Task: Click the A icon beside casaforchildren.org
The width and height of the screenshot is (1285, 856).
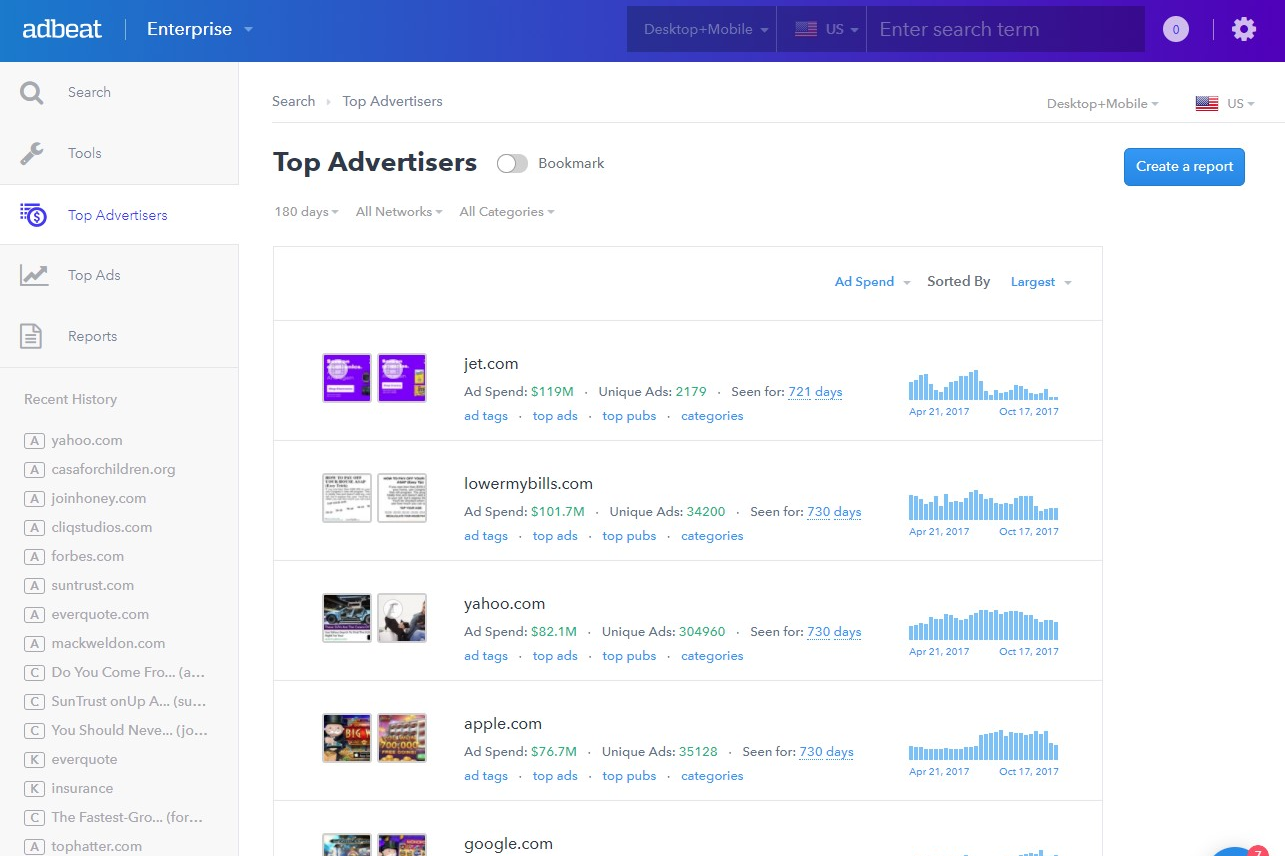Action: (34, 470)
